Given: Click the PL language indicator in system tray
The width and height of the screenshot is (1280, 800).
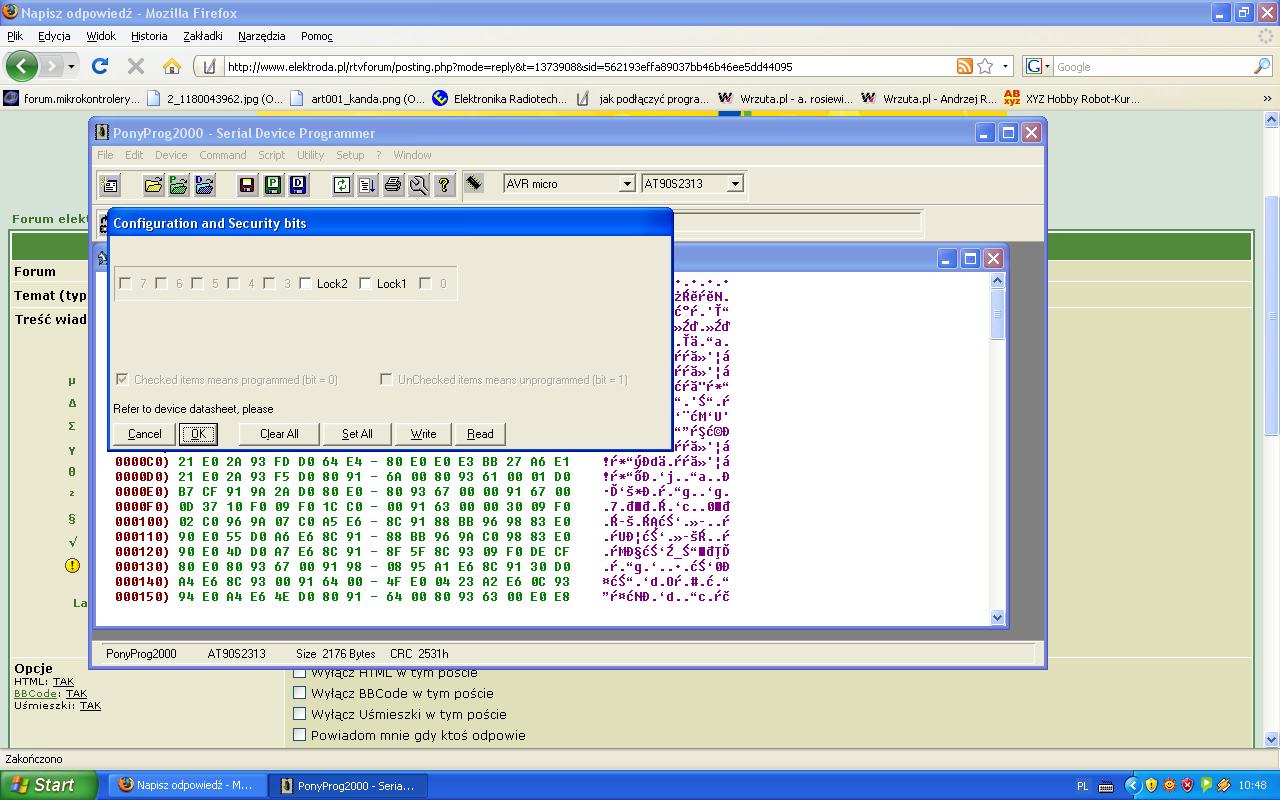Looking at the screenshot, I should 1082,786.
